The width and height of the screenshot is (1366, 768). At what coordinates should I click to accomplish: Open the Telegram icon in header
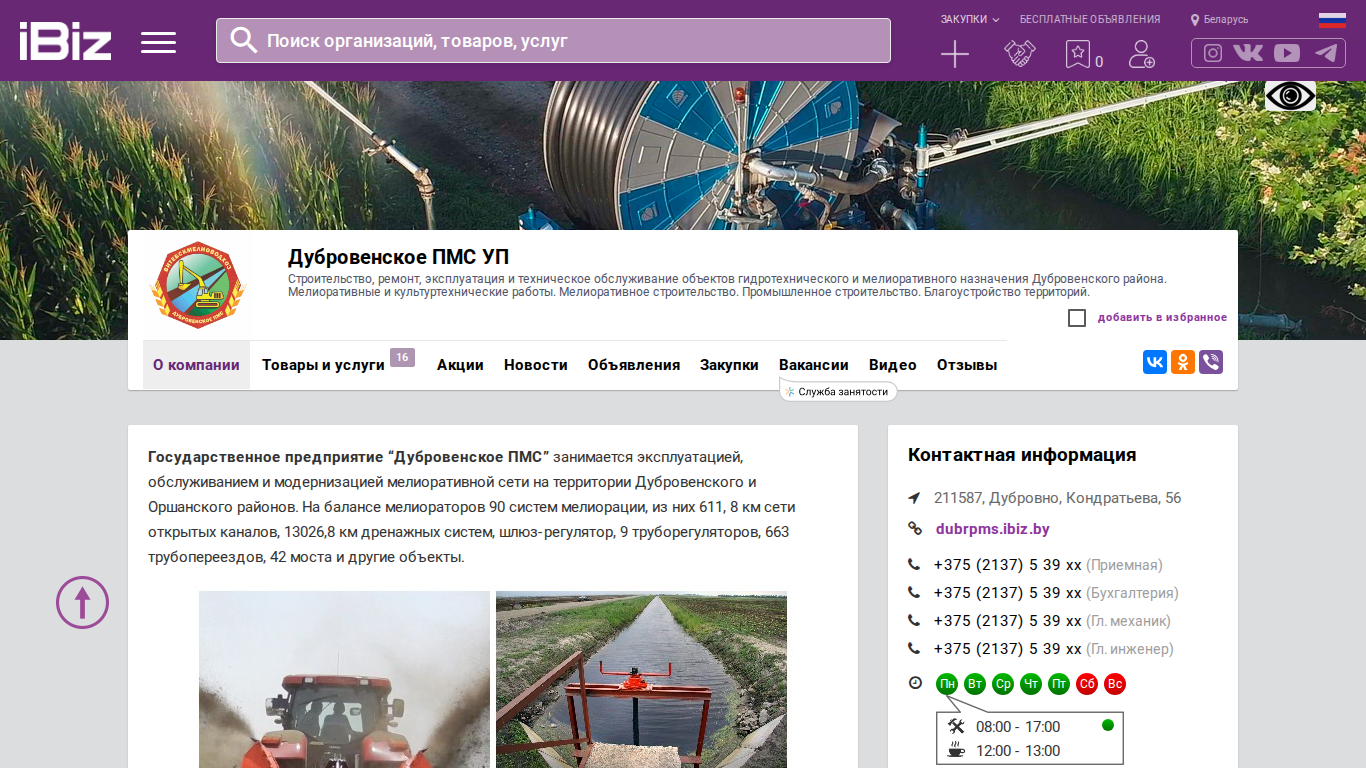pos(1327,53)
